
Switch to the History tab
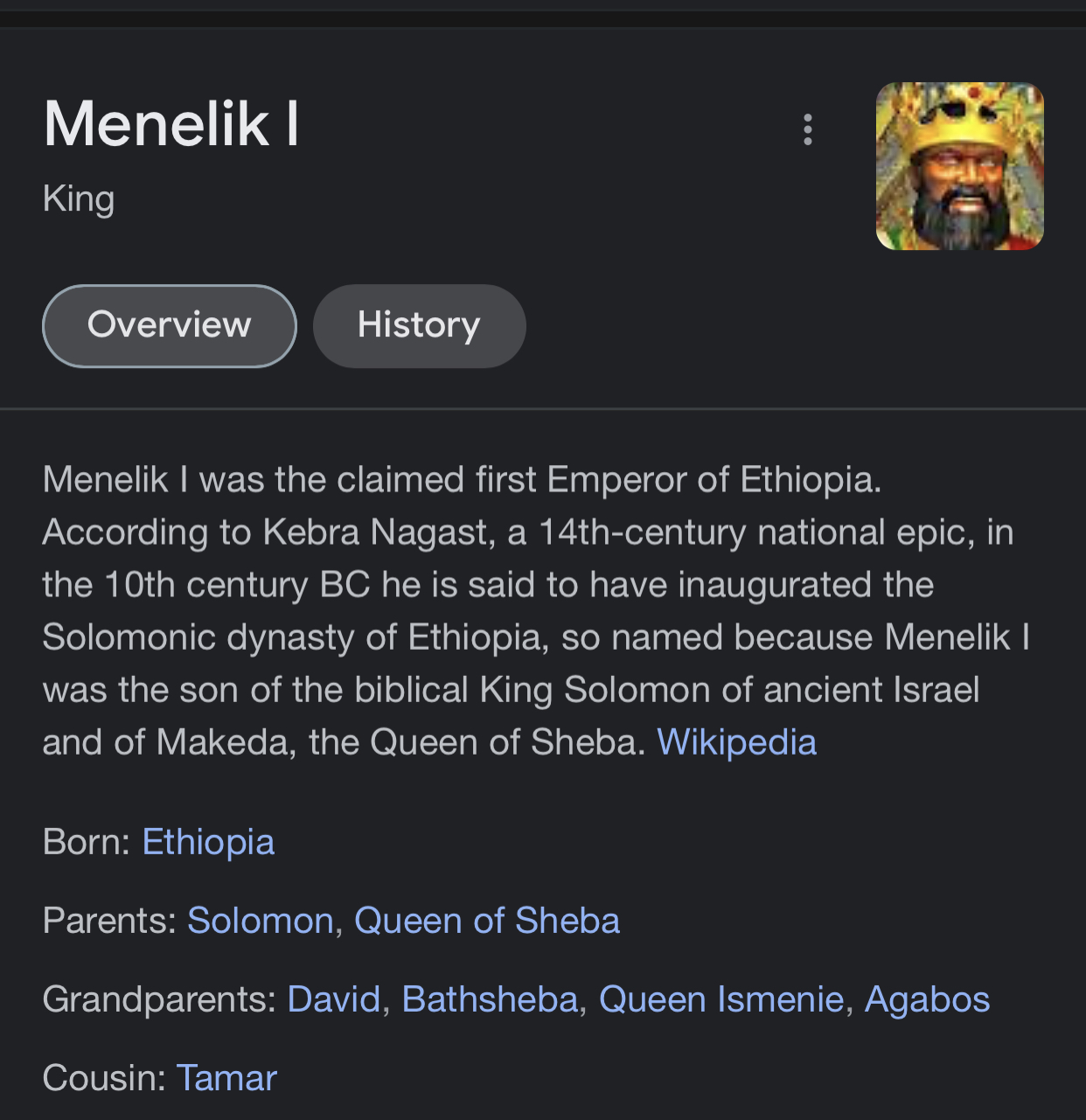419,325
